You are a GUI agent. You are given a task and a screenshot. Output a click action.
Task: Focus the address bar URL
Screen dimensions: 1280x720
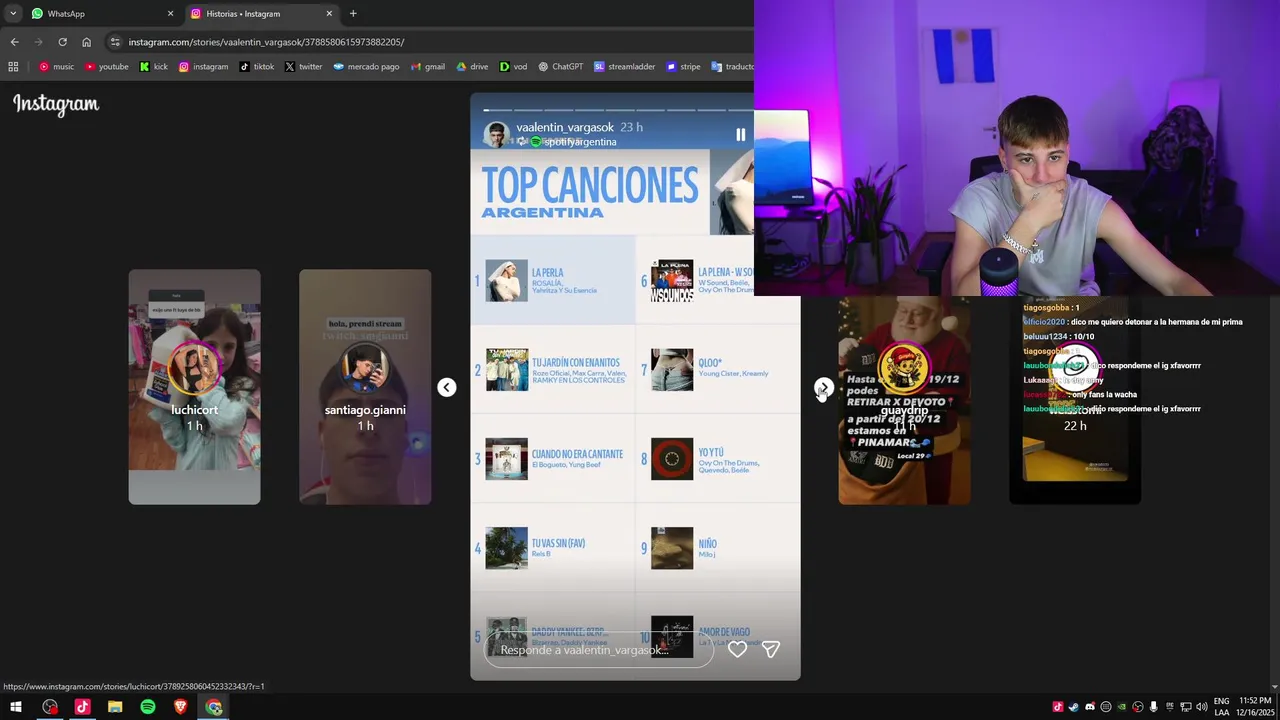tap(266, 42)
